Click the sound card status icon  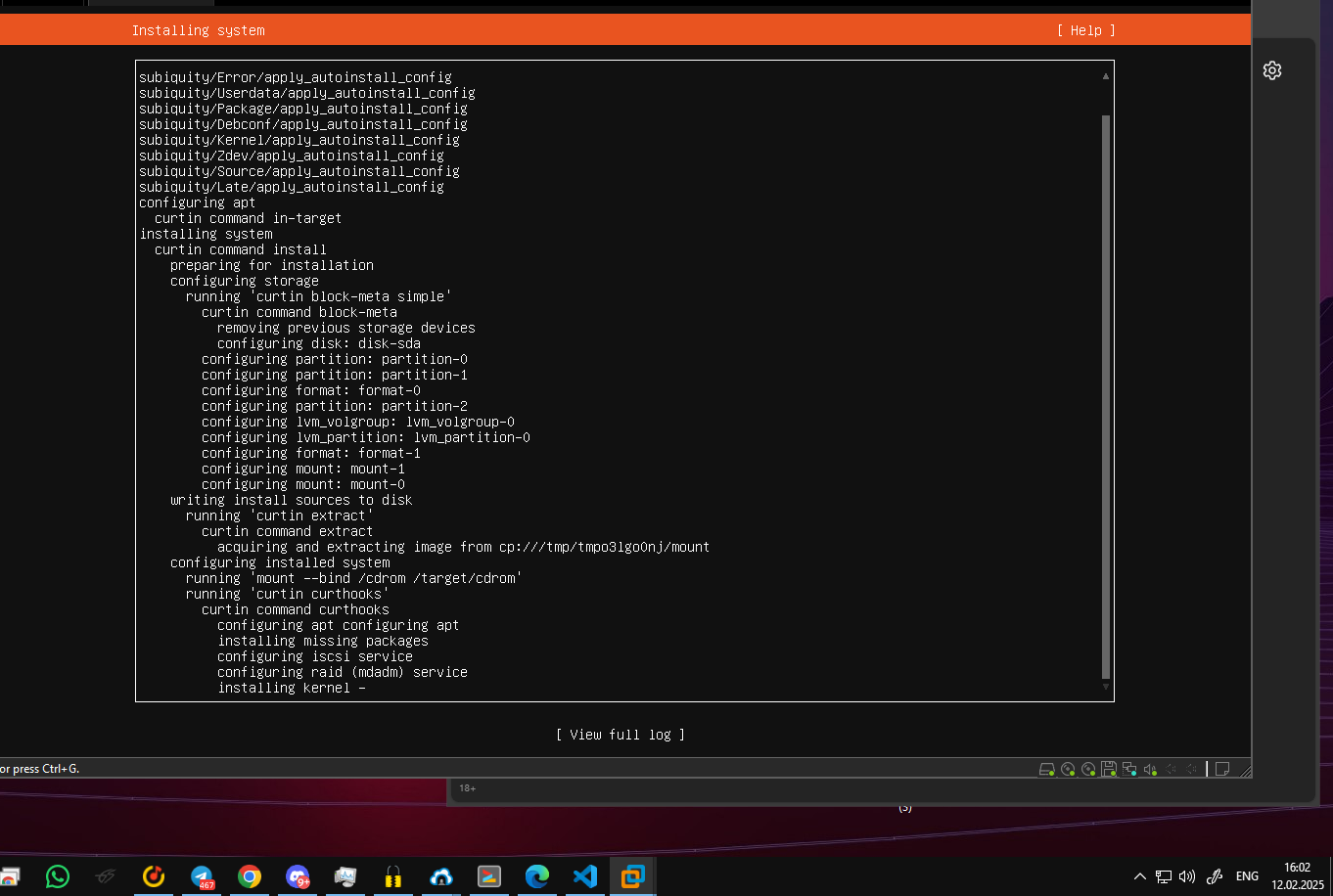point(1150,769)
